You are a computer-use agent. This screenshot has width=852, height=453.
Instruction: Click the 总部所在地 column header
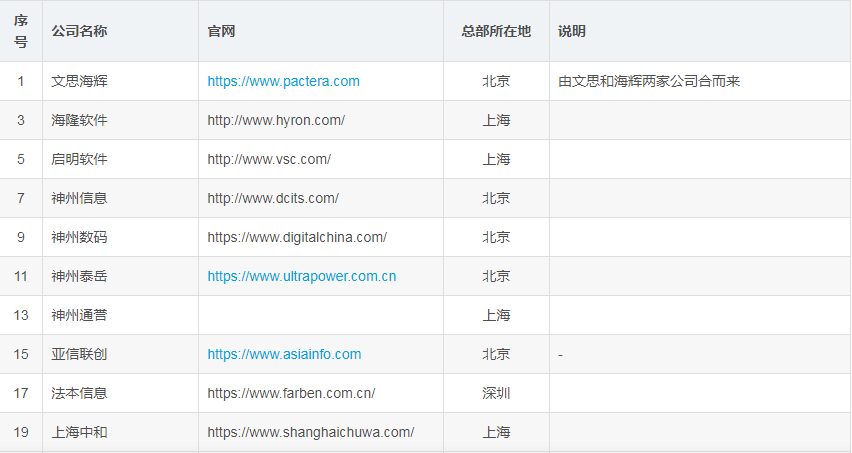tap(496, 31)
